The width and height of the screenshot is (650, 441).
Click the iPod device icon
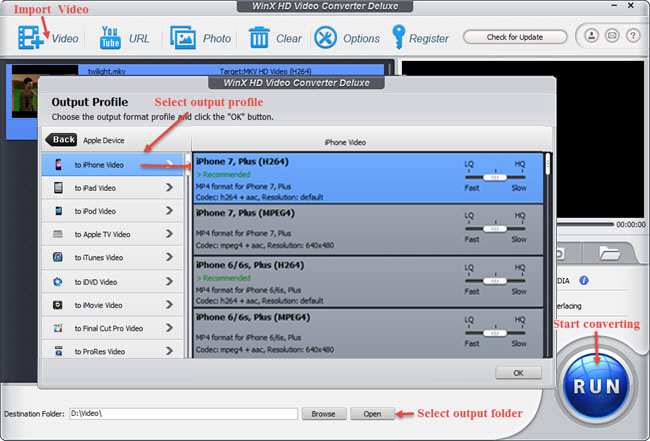pos(58,211)
